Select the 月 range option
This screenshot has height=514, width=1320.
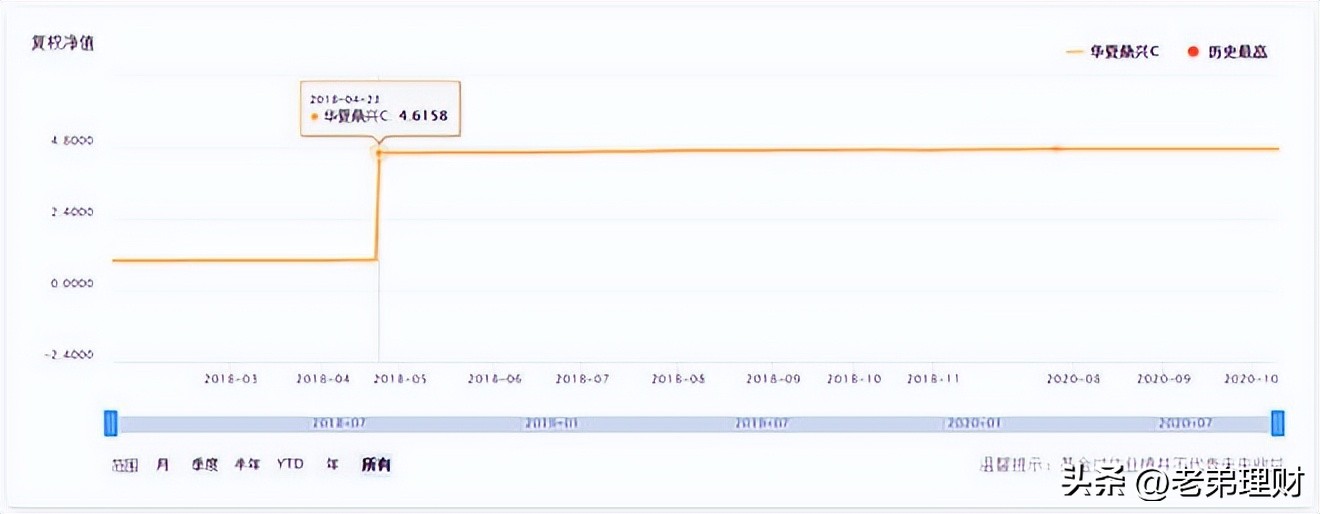tap(162, 464)
